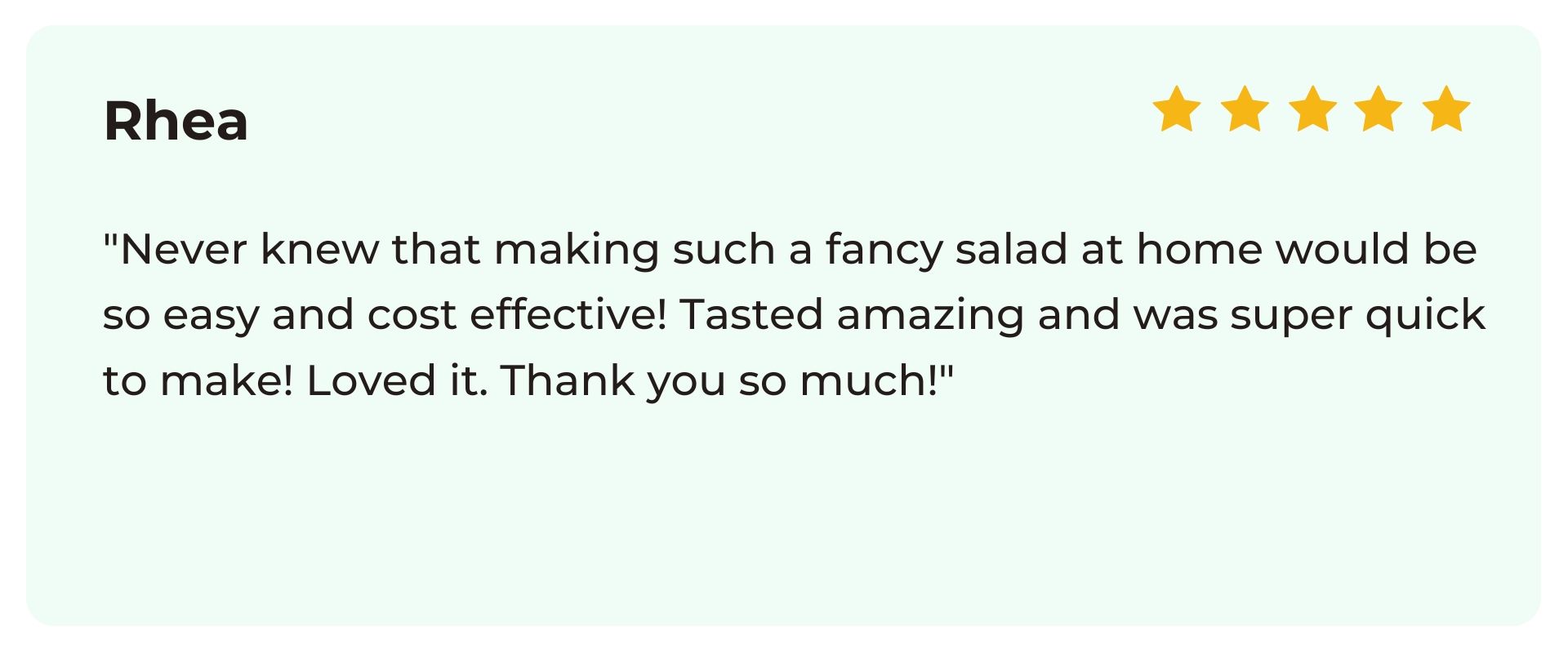The image size is (1568, 653).
Task: Click the reviewer name Rhea
Action: [176, 121]
